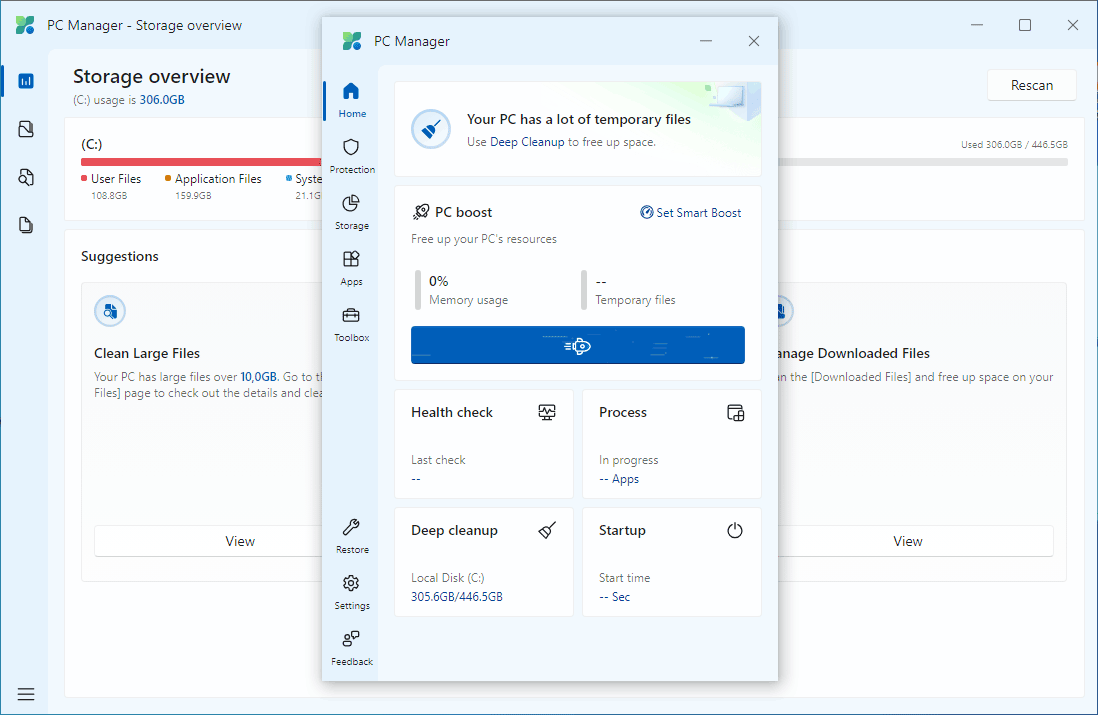Open the Startup card
This screenshot has height=715, width=1098.
[672, 562]
